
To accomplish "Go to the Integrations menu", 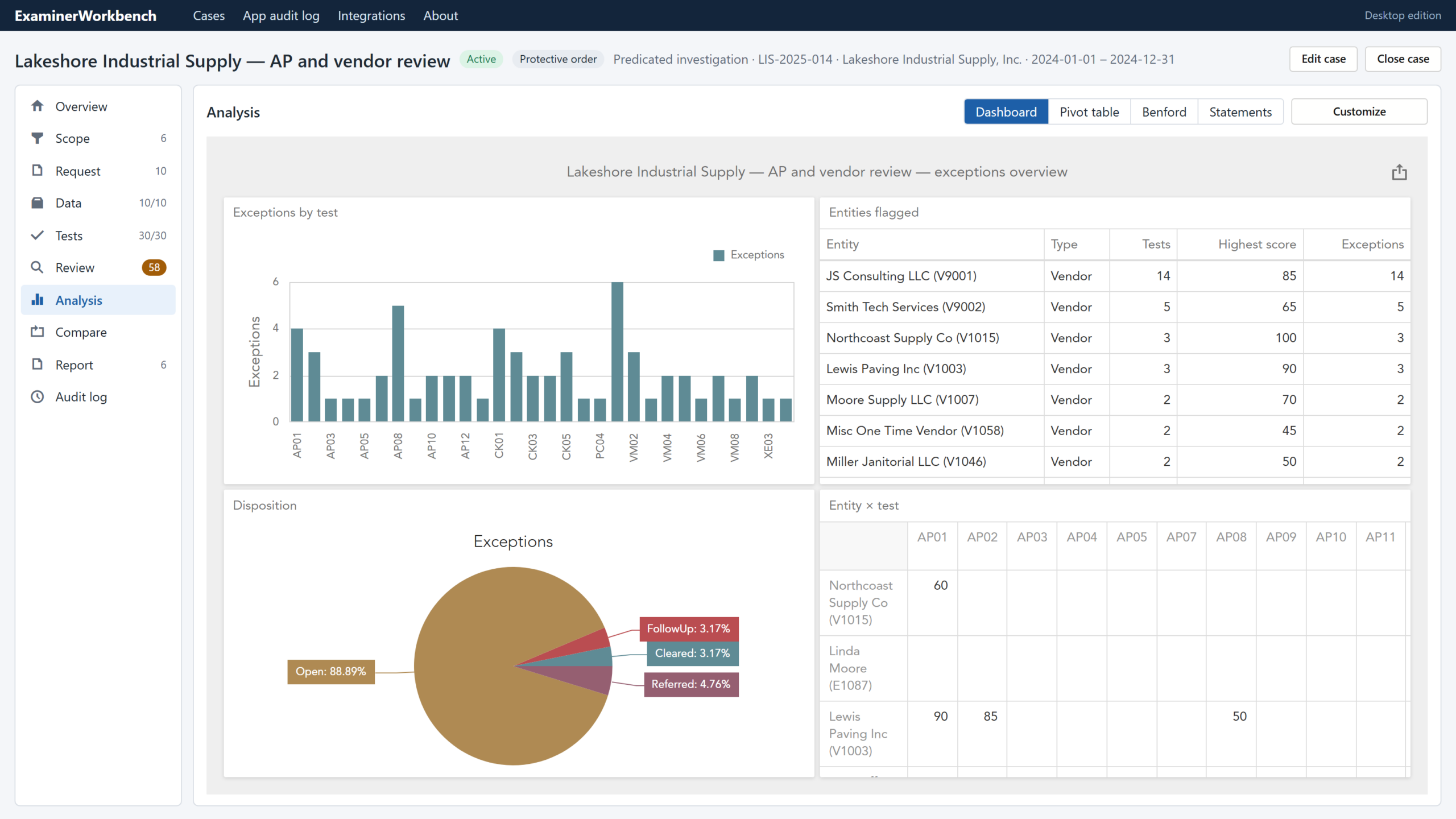I will pyautogui.click(x=371, y=16).
